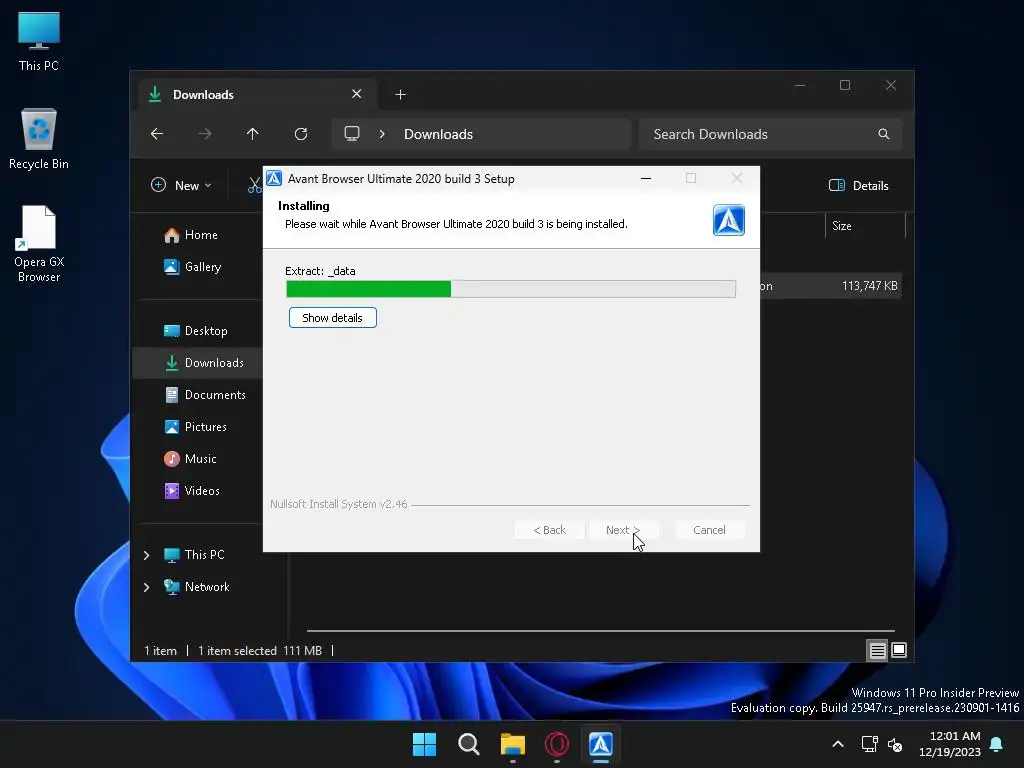Viewport: 1024px width, 768px height.
Task: Click the horizontal scrollbar in Explorer
Action: pos(600,631)
